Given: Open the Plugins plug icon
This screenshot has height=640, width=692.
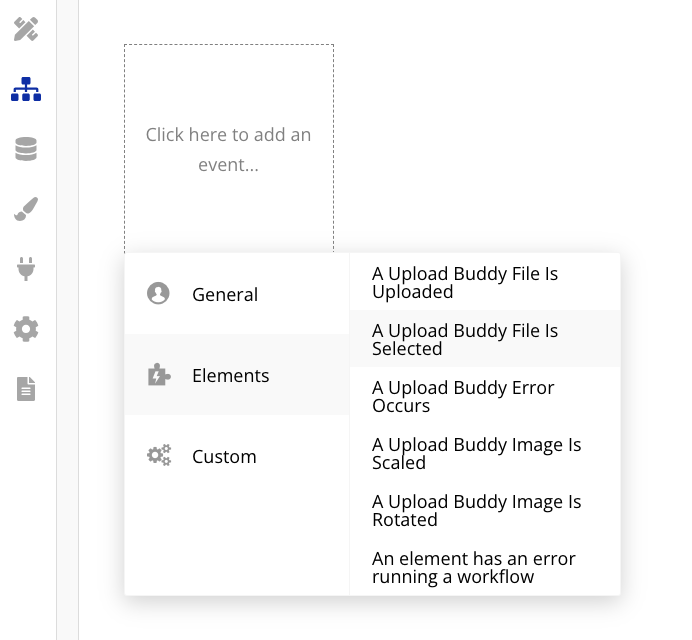Looking at the screenshot, I should pos(26,269).
